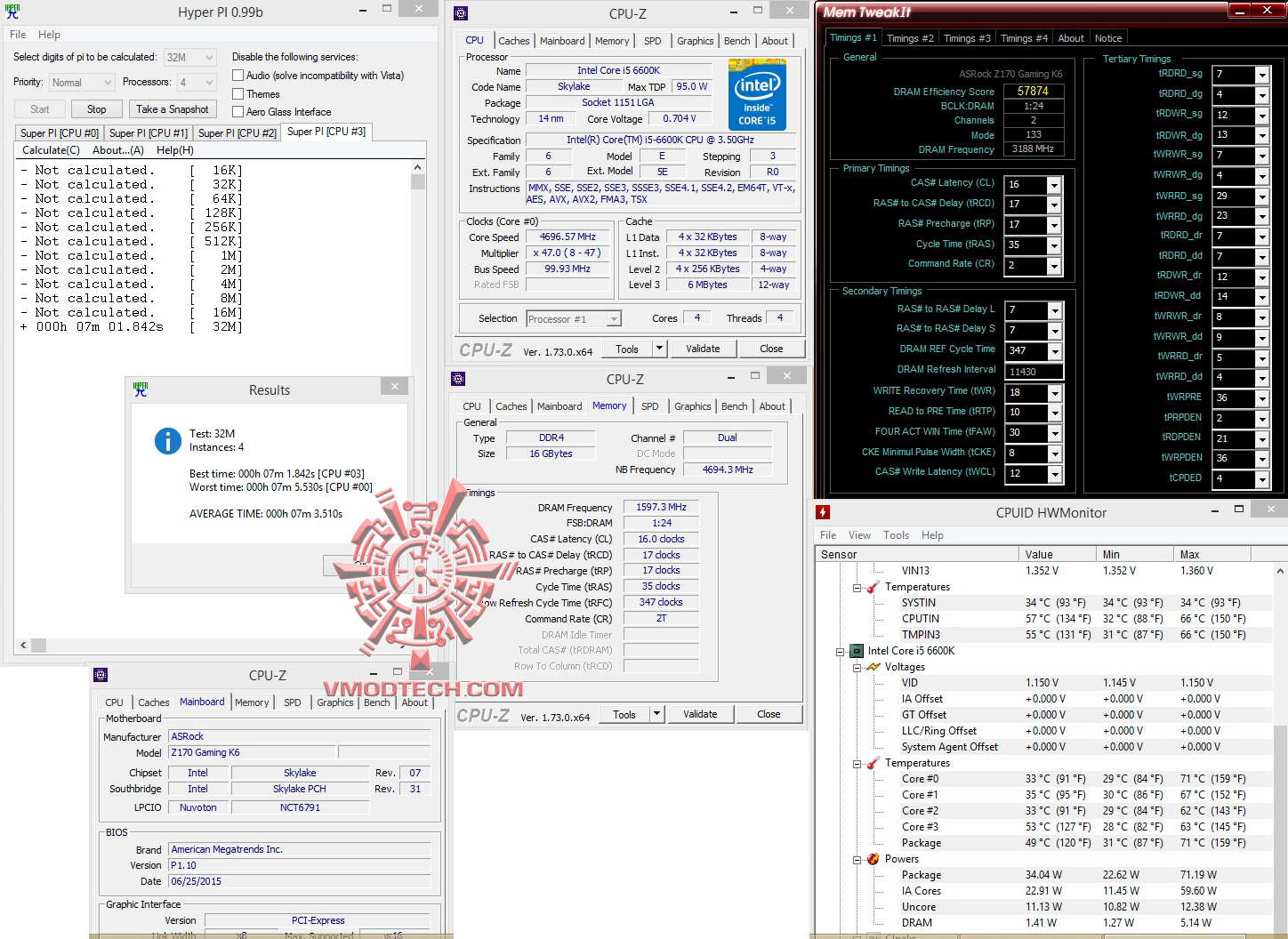Collapse Temperatures node listing SYSTIN

(x=857, y=588)
